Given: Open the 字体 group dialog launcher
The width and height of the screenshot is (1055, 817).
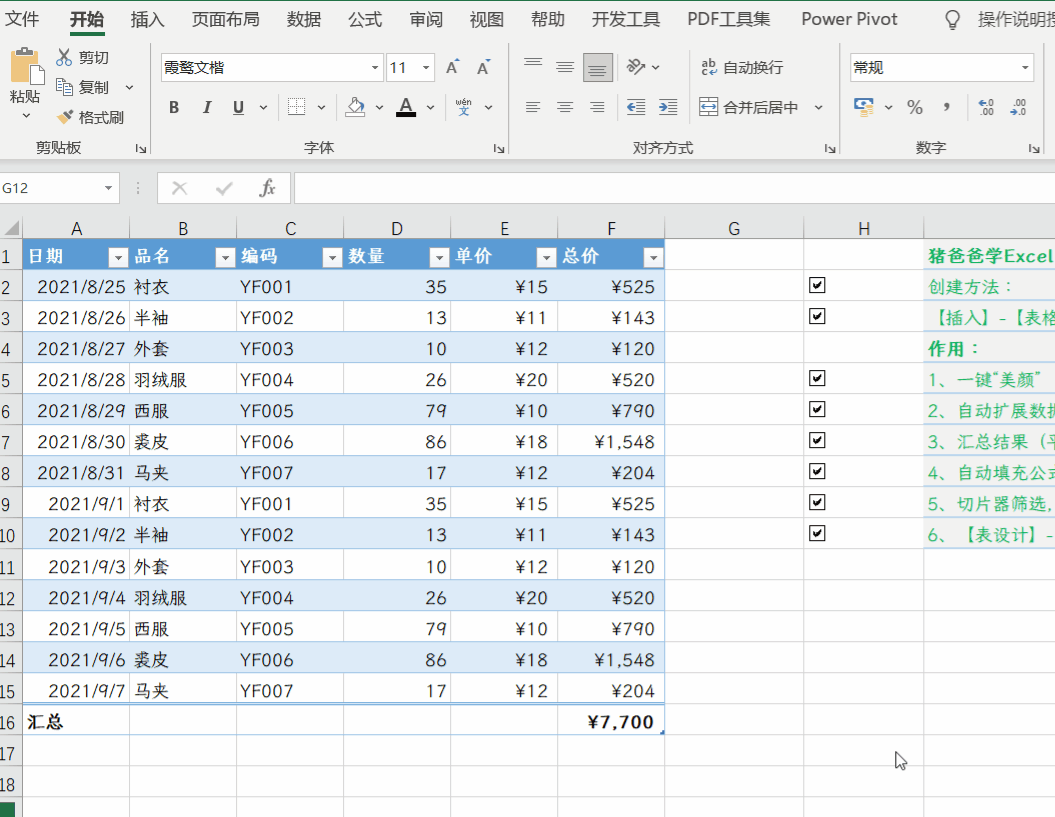Looking at the screenshot, I should [x=499, y=149].
